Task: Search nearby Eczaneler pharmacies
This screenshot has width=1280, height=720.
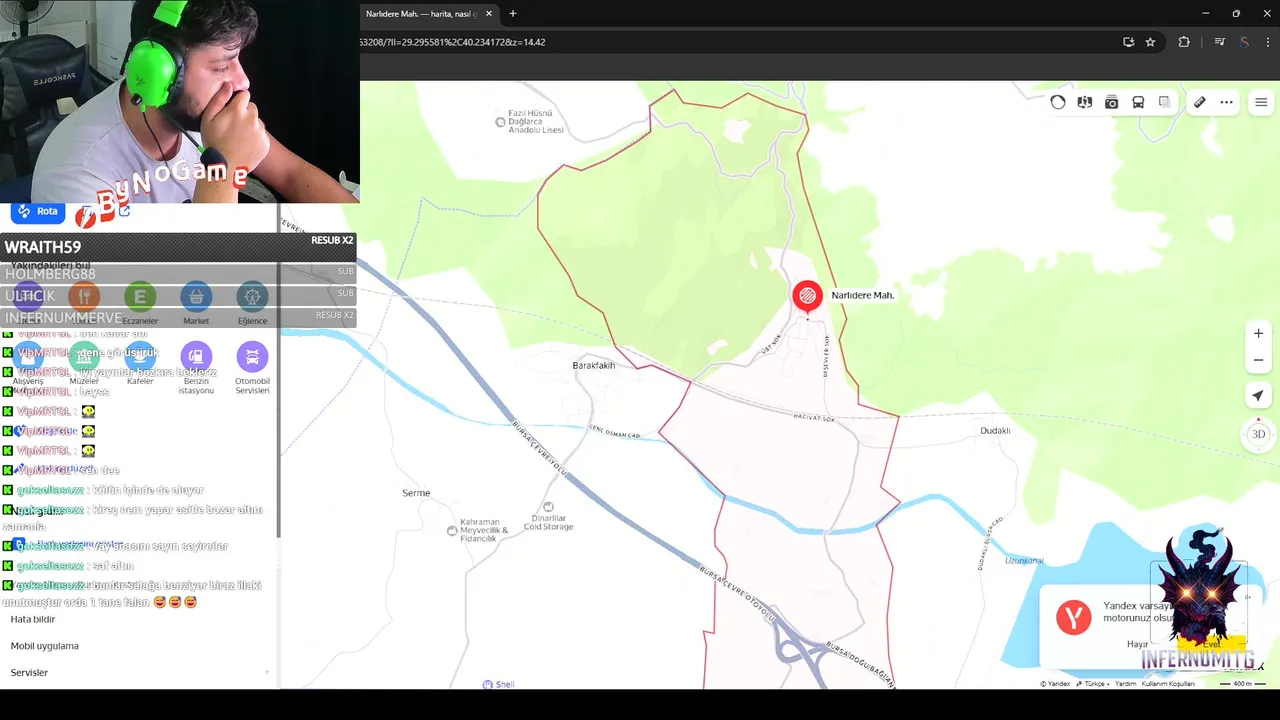Action: tap(140, 303)
